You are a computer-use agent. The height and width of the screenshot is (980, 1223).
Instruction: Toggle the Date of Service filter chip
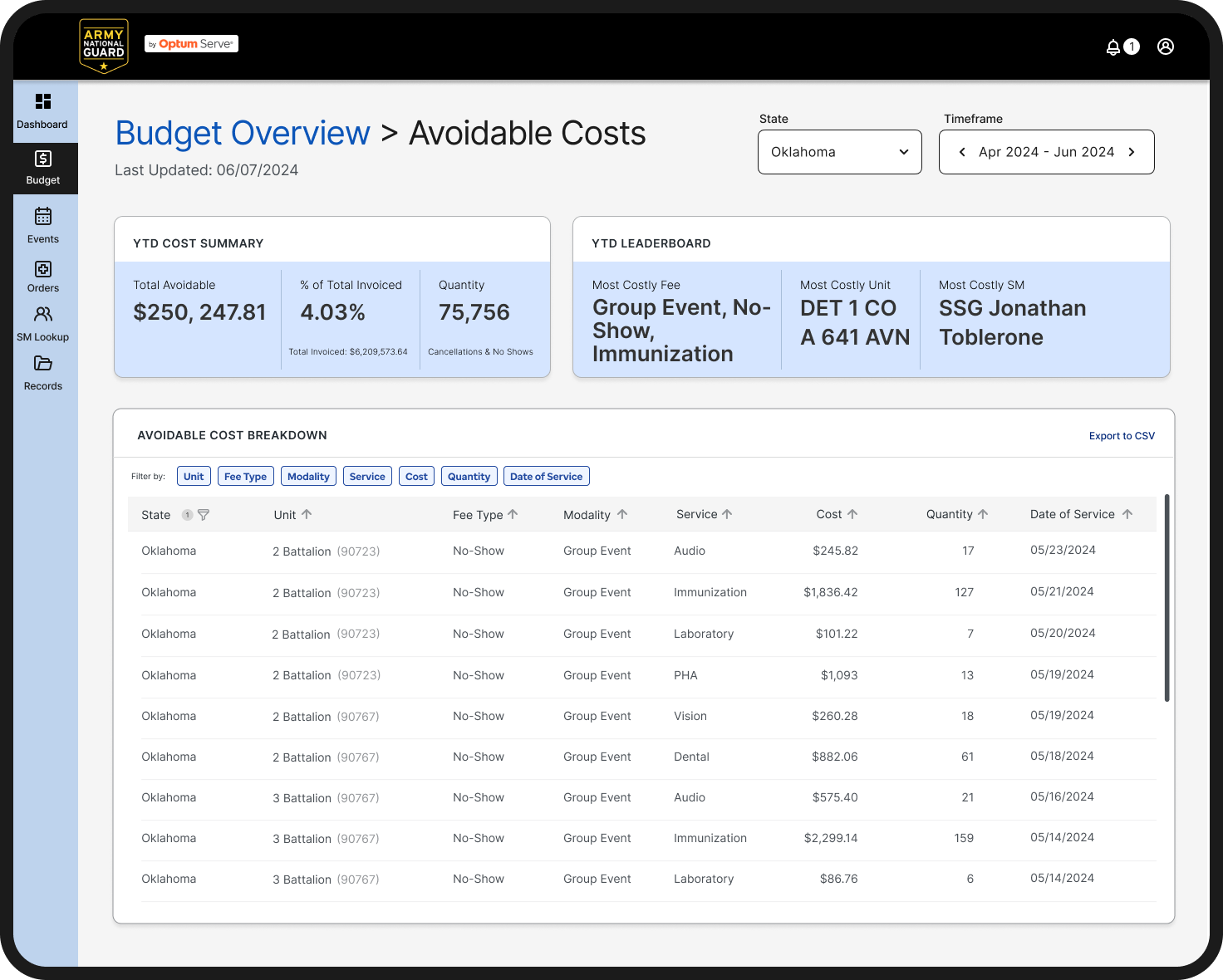547,476
